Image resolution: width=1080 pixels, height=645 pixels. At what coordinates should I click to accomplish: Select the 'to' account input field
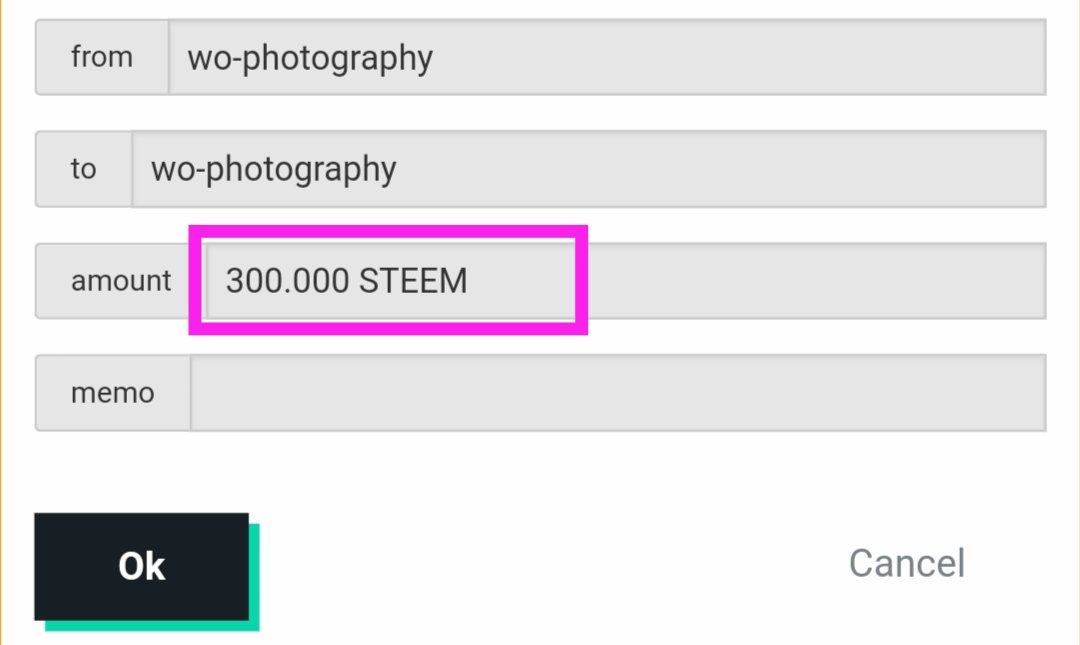(589, 169)
